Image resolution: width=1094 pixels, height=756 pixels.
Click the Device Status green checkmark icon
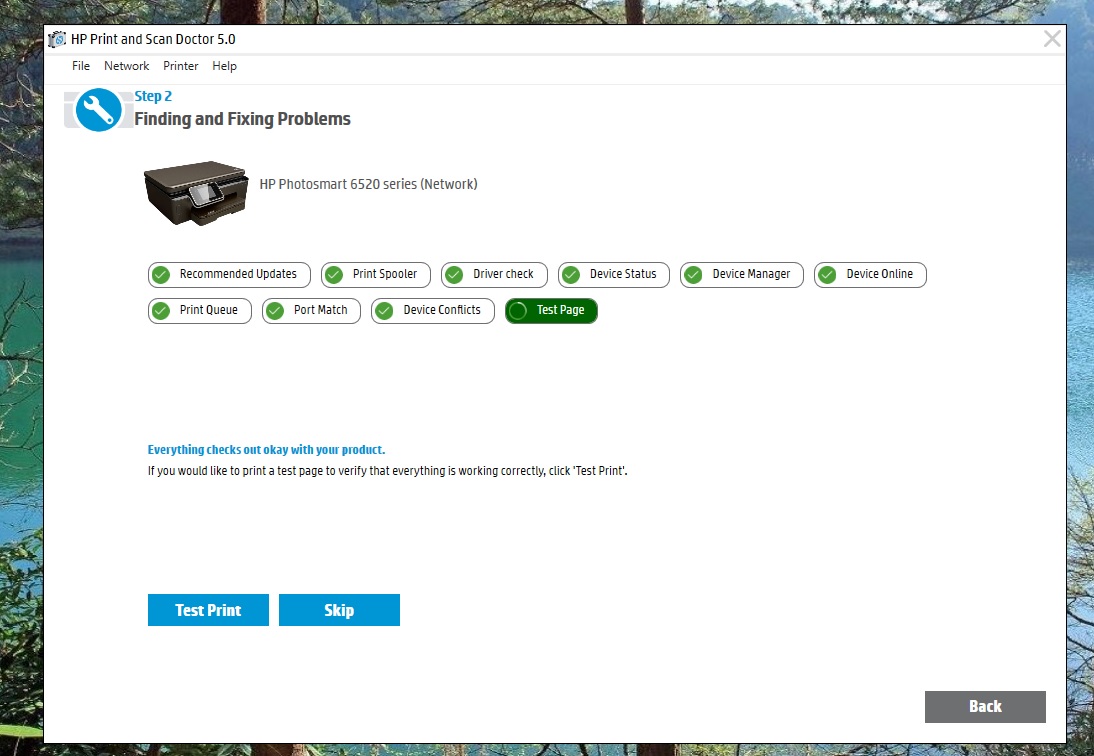(571, 275)
